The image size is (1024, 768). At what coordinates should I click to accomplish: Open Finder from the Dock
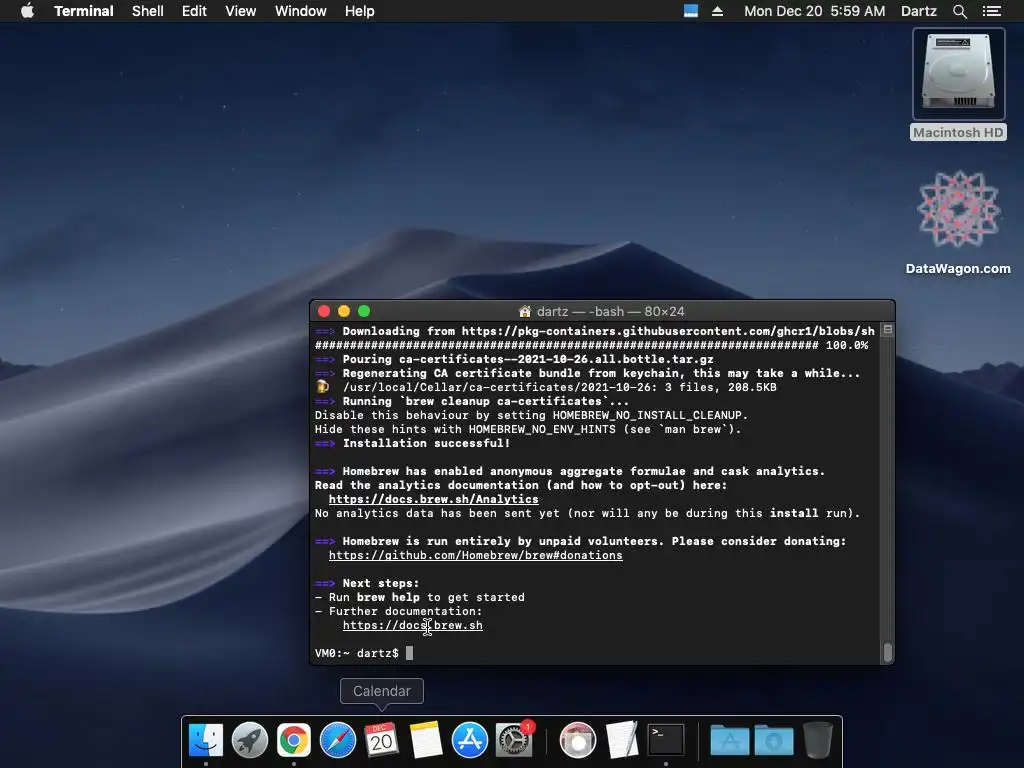click(x=206, y=741)
